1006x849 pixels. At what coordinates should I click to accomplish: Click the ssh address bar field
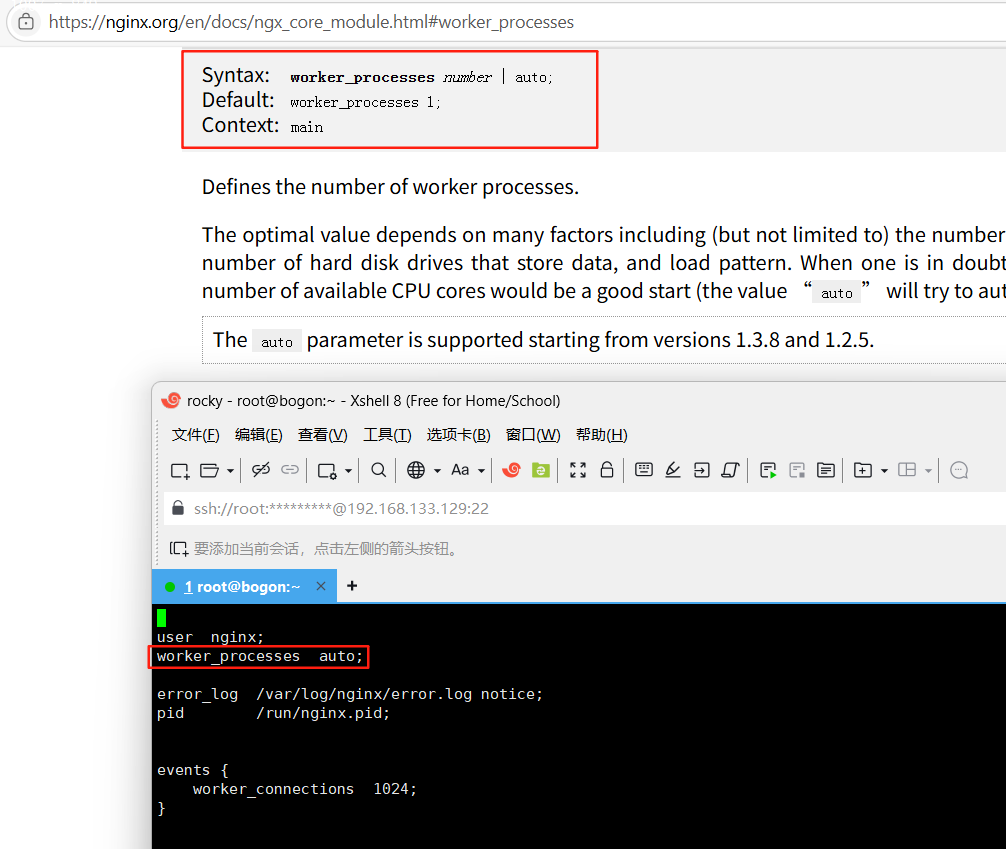pyautogui.click(x=587, y=509)
